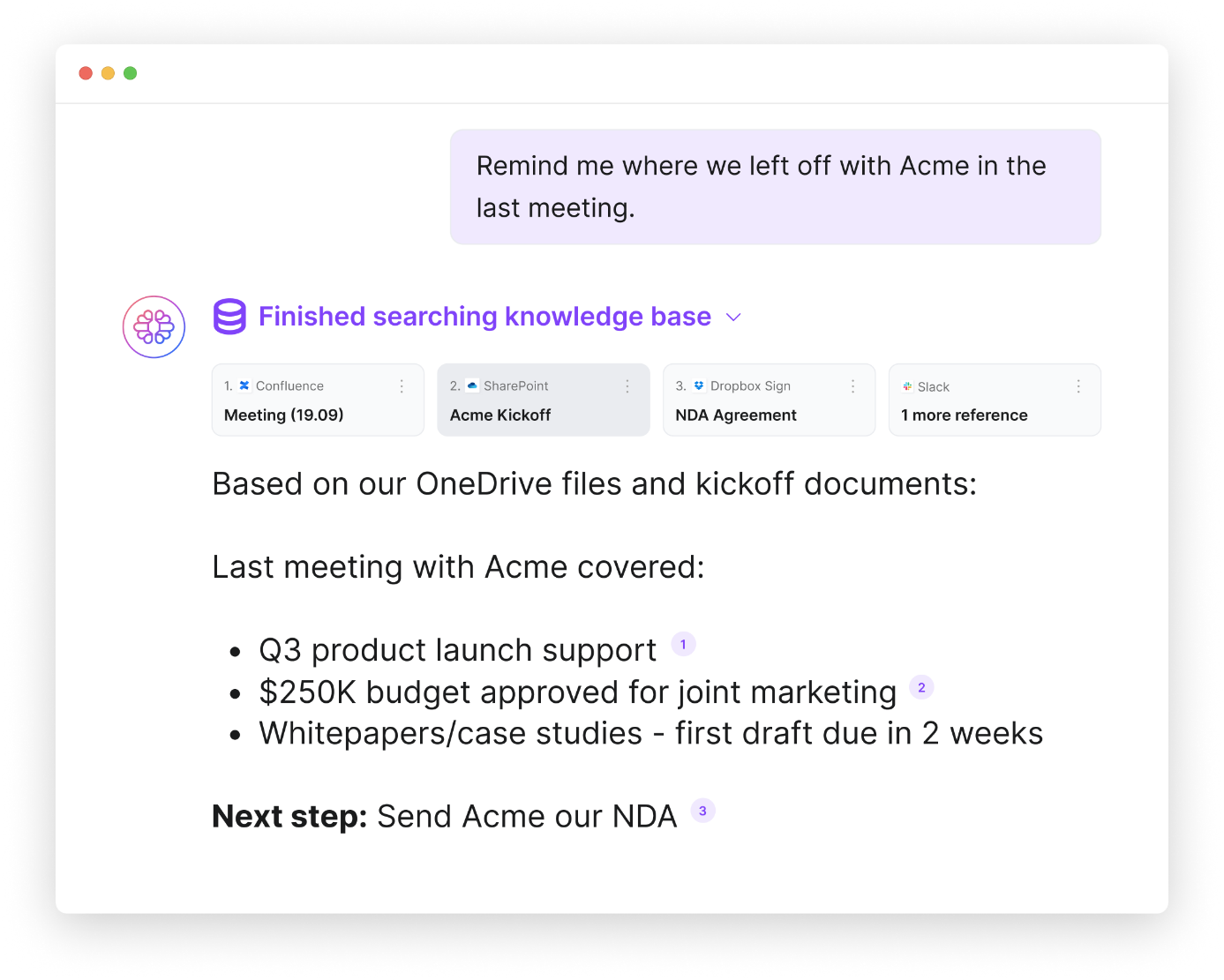Click the Confluence logo on the first reference

click(244, 385)
